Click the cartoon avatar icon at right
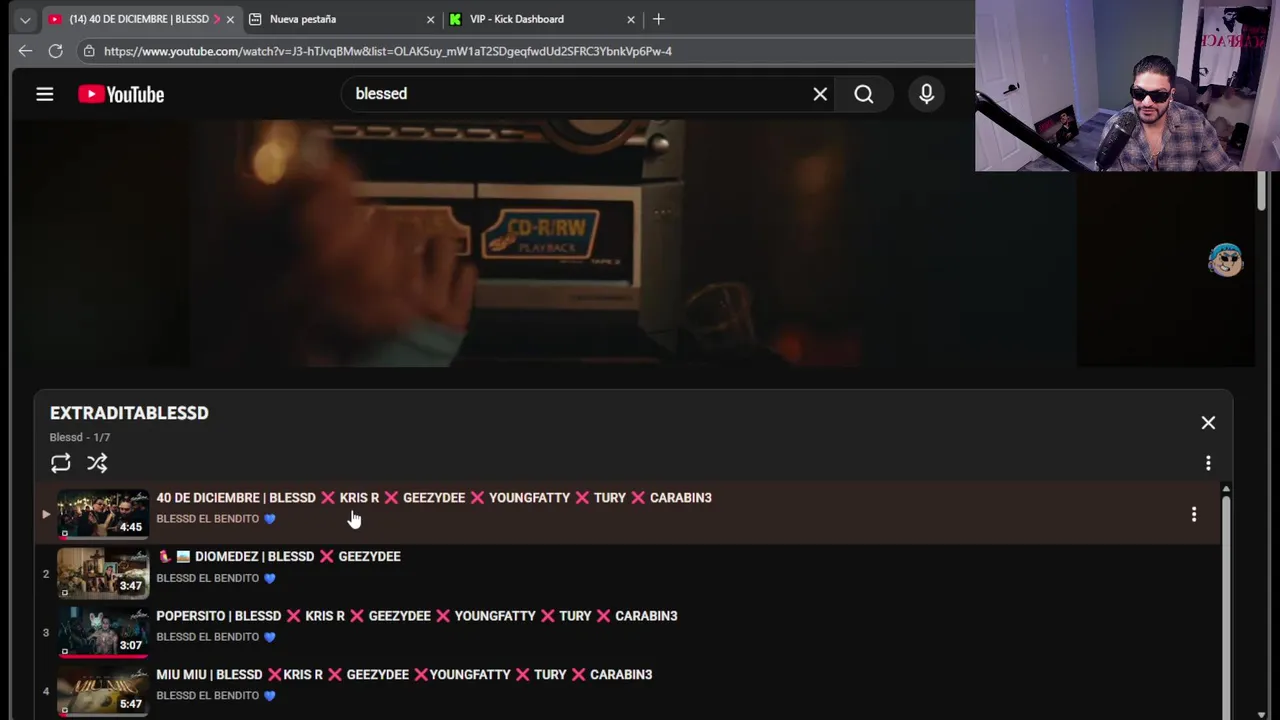The height and width of the screenshot is (720, 1280). click(1225, 260)
